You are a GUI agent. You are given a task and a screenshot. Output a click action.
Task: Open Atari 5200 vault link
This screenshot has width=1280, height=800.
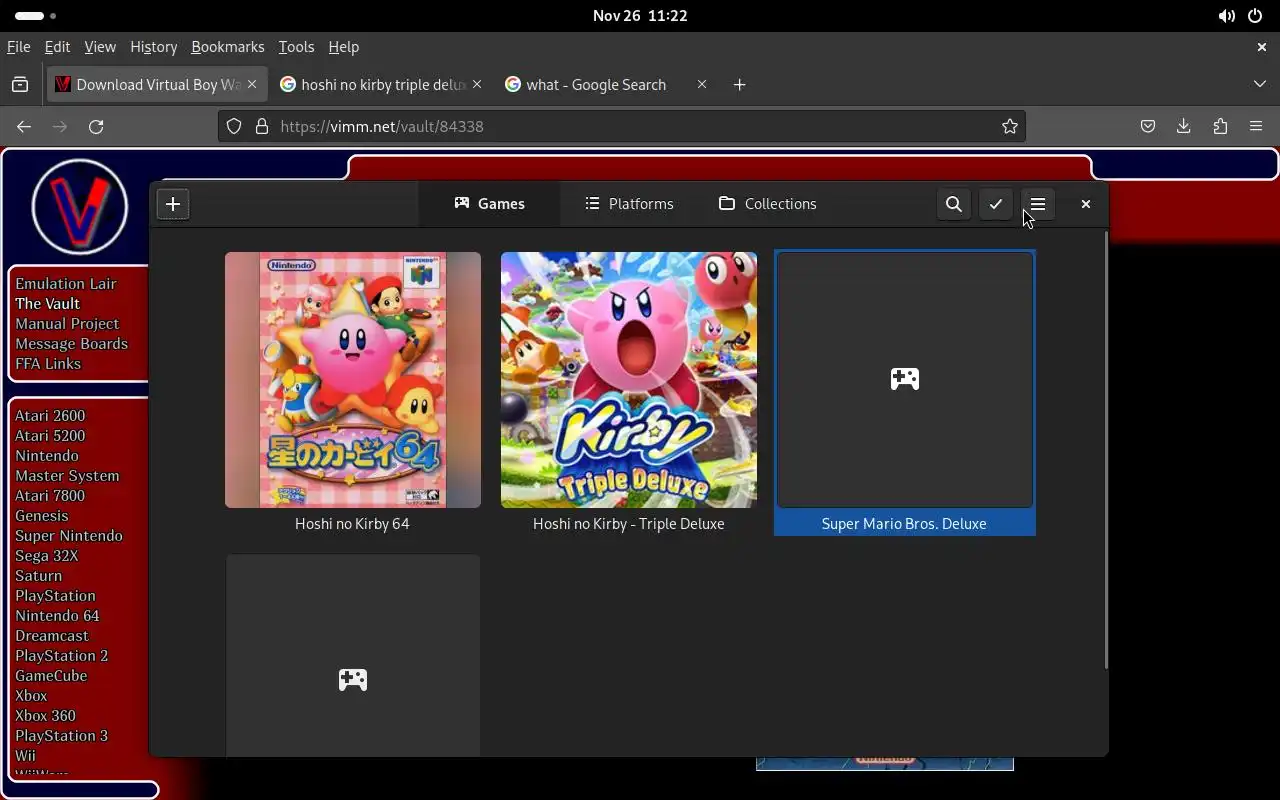click(50, 436)
